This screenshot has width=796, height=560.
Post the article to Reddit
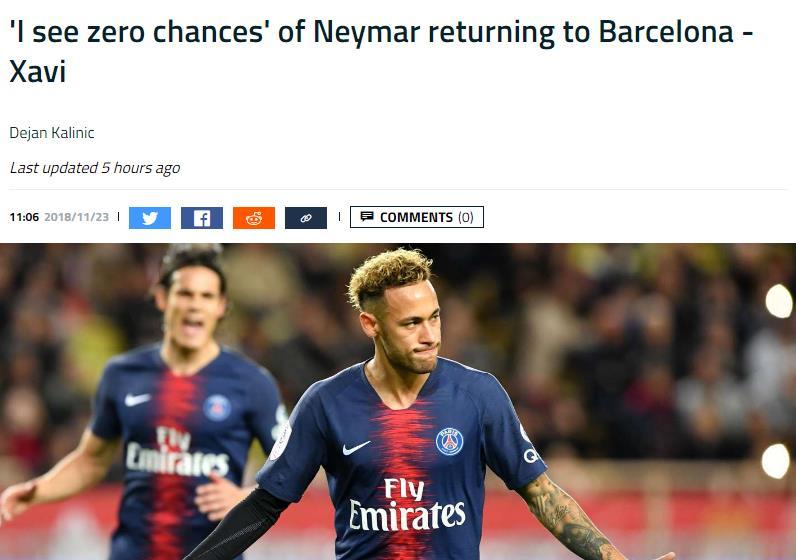[254, 218]
